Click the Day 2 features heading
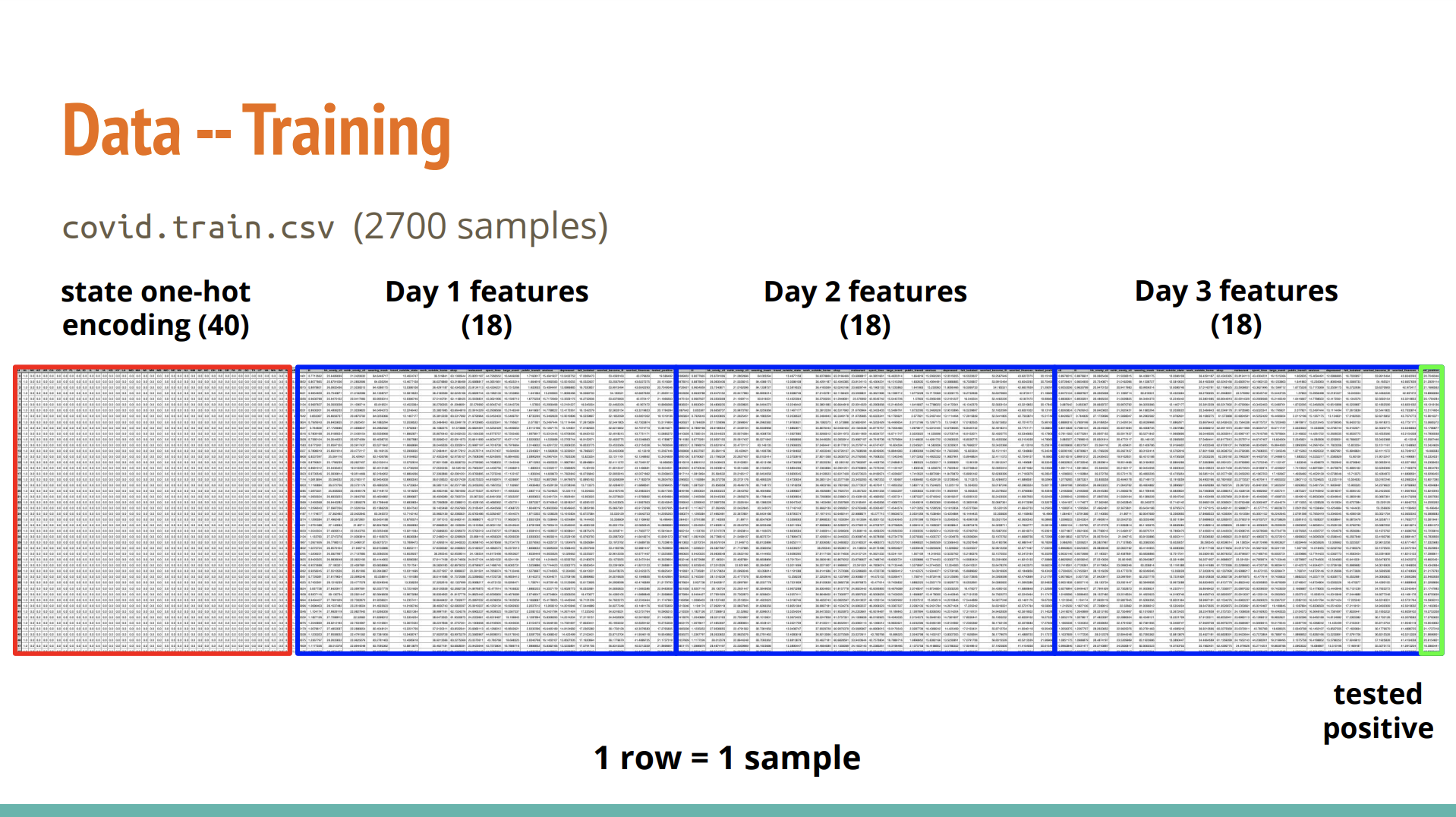The height and width of the screenshot is (817, 1456). 865,292
